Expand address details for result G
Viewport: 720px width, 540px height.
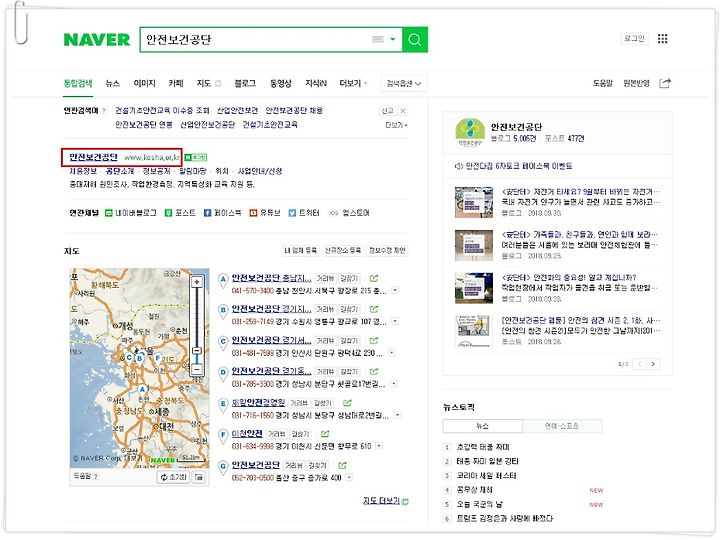349,478
